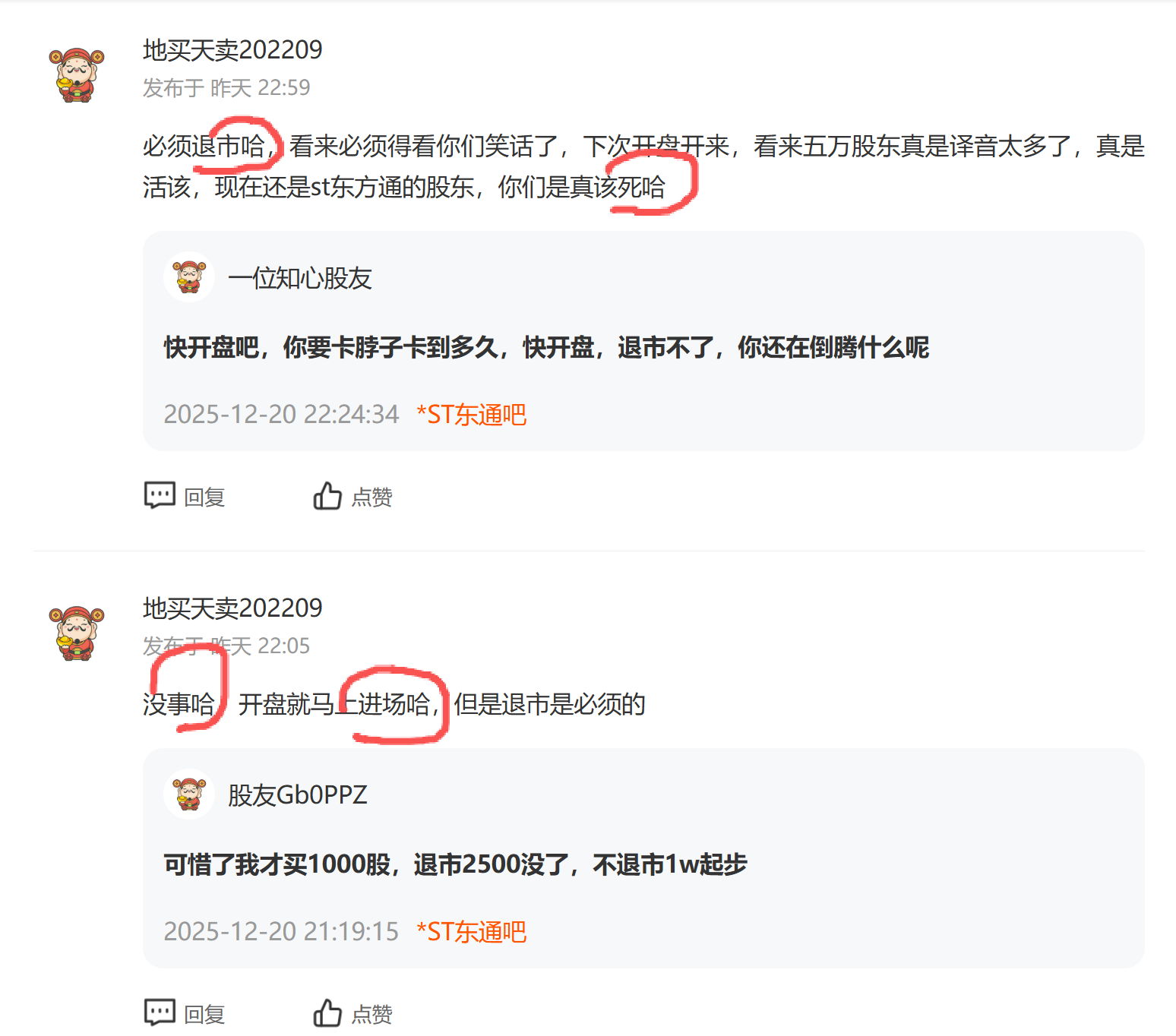Follow the *ST东通吧 link in the first quote
The image size is (1176, 1036).
(472, 415)
